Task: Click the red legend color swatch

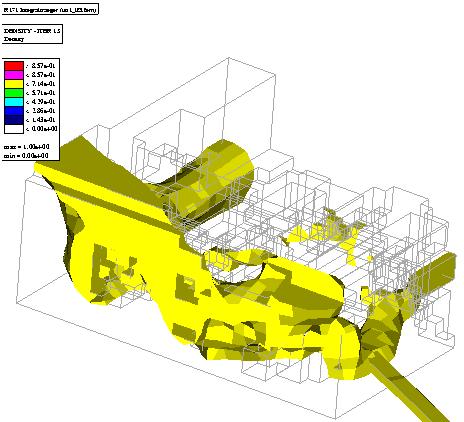Action: click(x=14, y=66)
